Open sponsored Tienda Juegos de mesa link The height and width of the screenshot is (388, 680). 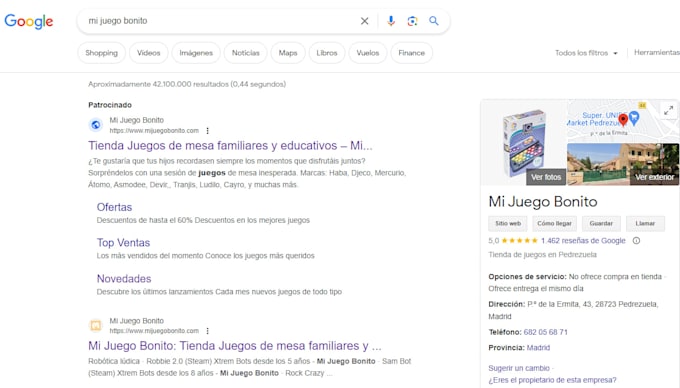tap(230, 146)
